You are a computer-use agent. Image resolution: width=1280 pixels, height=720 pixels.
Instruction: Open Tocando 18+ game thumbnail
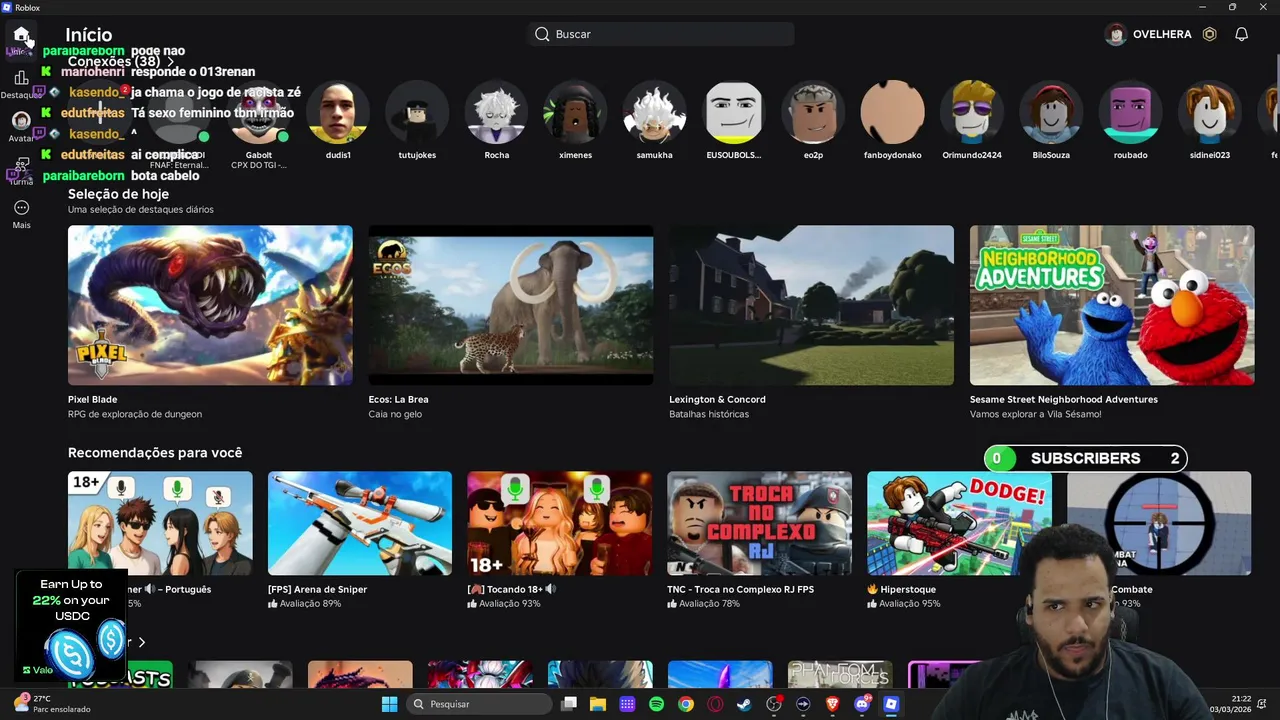(560, 523)
